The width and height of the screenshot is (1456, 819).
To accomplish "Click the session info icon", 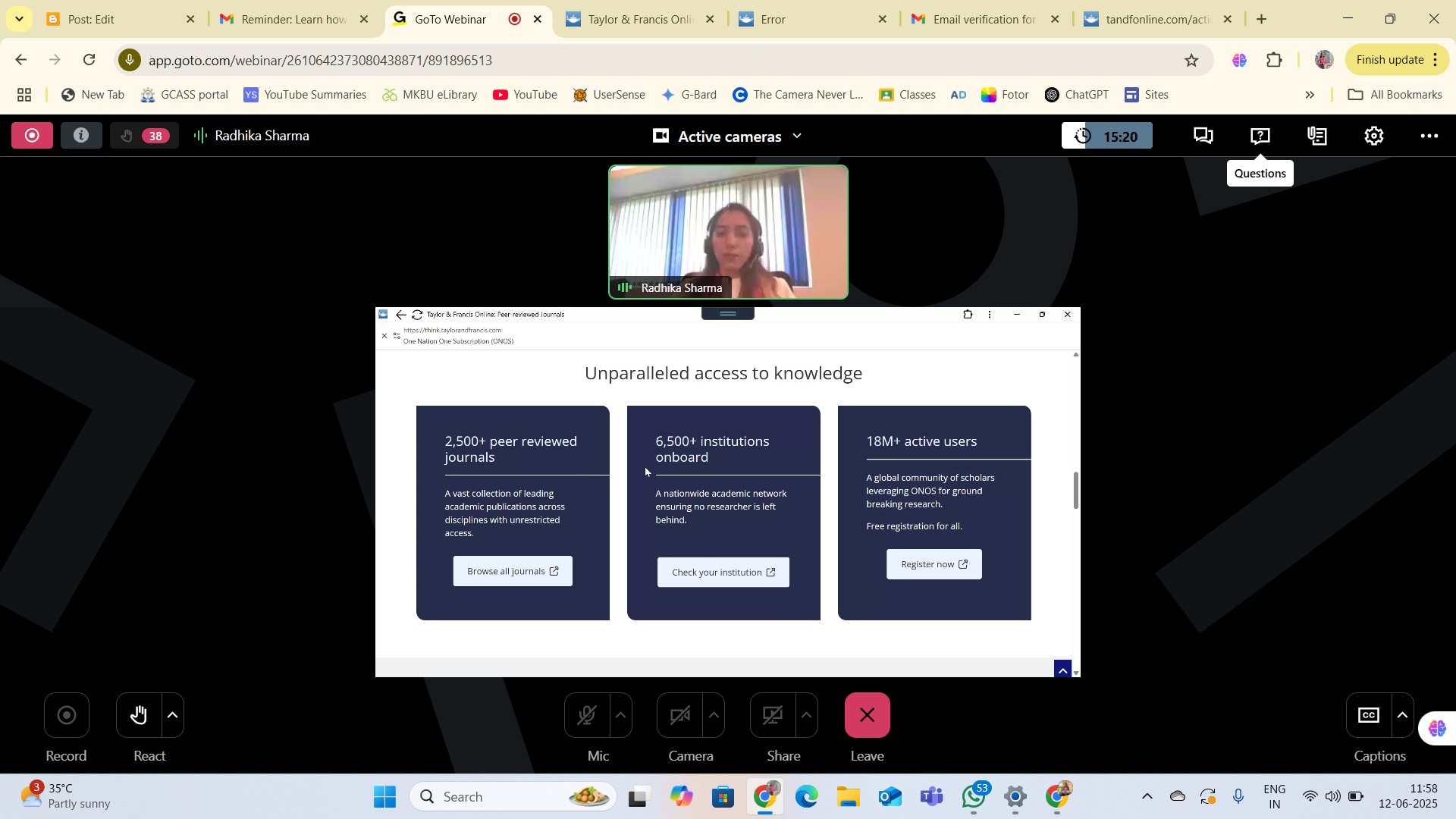I will [x=81, y=136].
